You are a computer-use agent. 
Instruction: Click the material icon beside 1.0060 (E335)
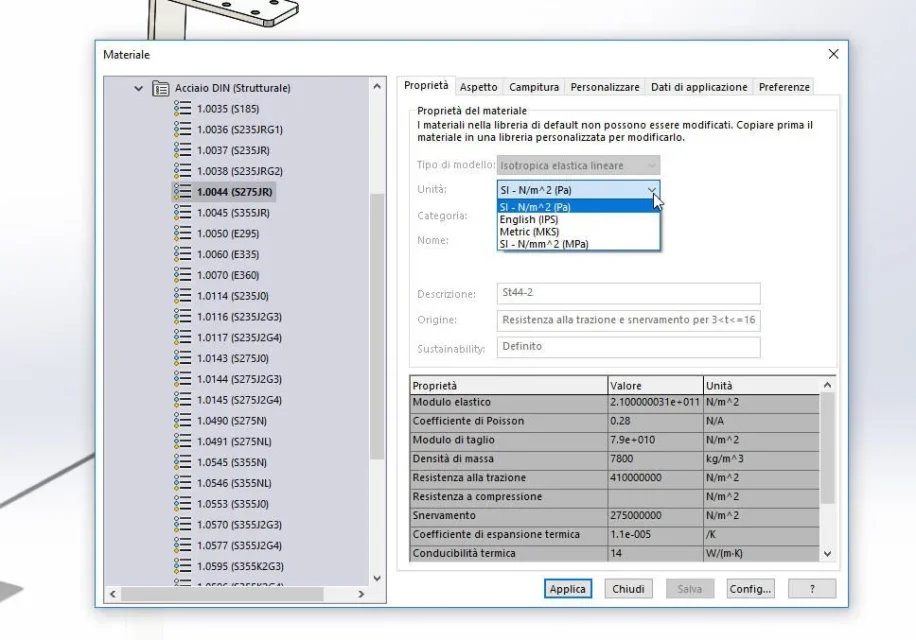182,254
